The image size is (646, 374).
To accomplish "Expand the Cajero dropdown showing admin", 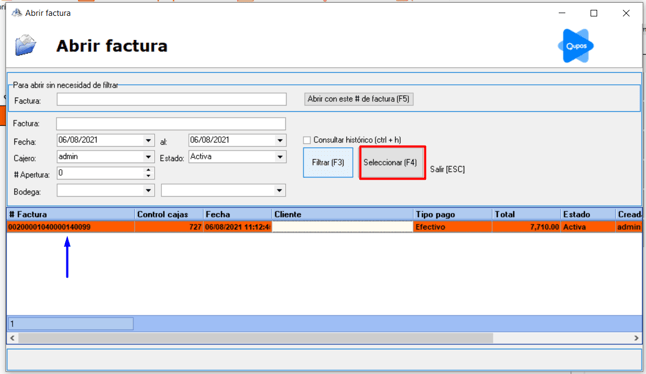I will 148,157.
